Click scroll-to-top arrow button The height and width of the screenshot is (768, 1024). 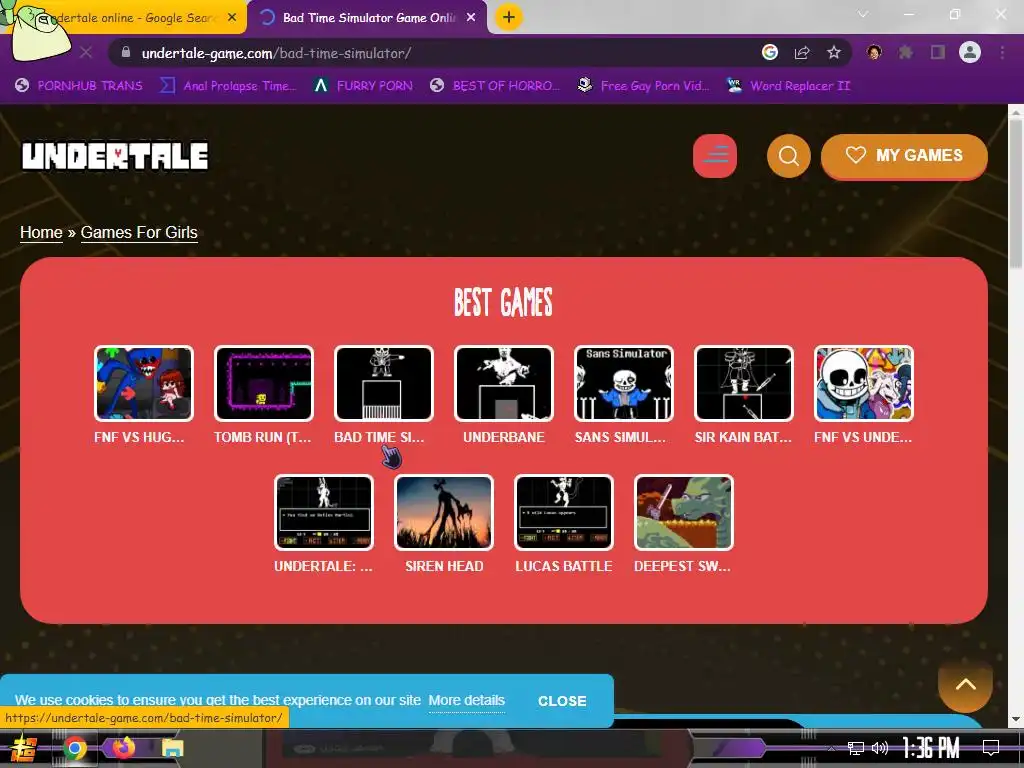click(x=965, y=684)
